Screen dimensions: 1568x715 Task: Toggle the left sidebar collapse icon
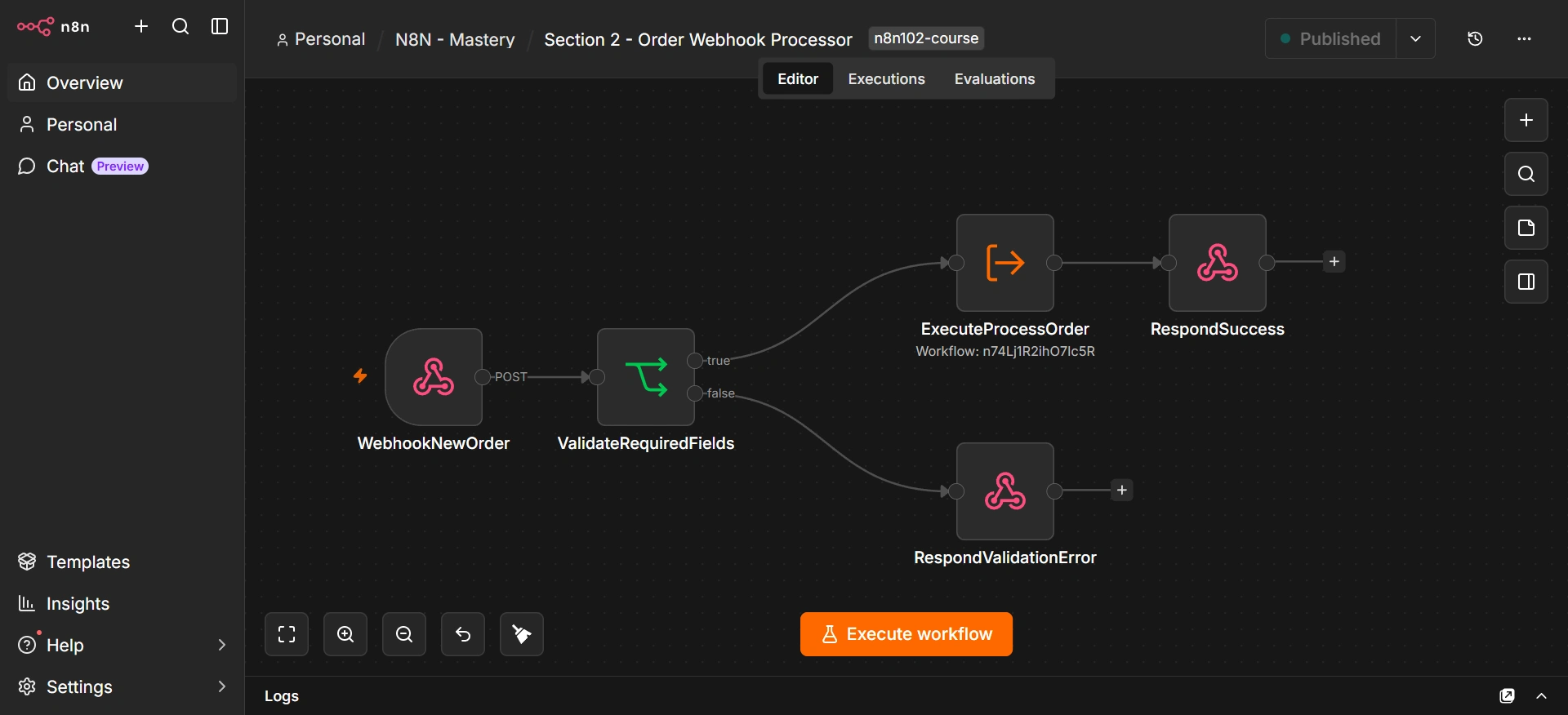point(220,26)
